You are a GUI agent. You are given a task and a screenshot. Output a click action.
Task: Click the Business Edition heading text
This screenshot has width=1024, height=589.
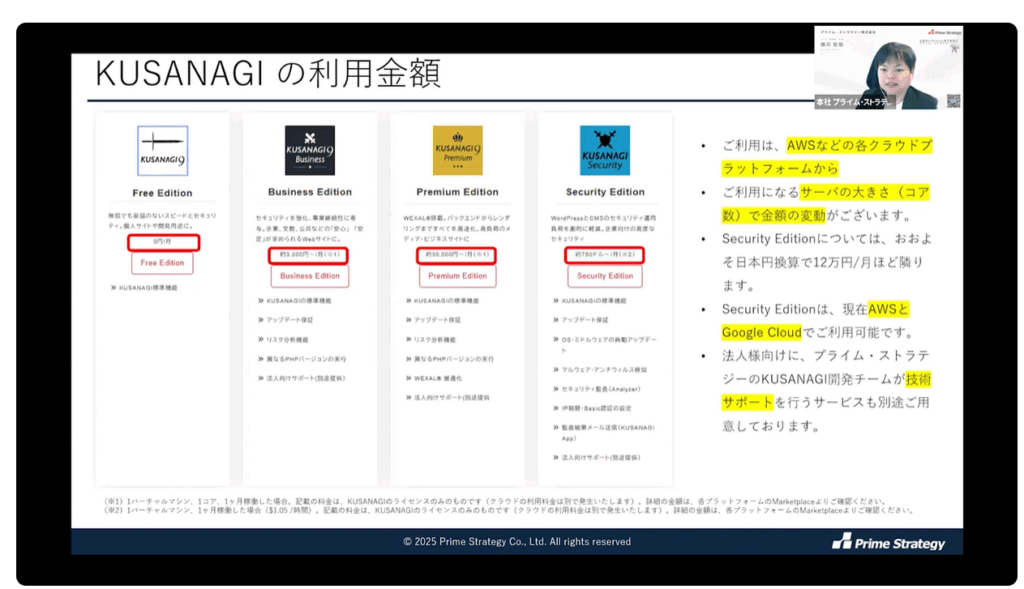310,192
